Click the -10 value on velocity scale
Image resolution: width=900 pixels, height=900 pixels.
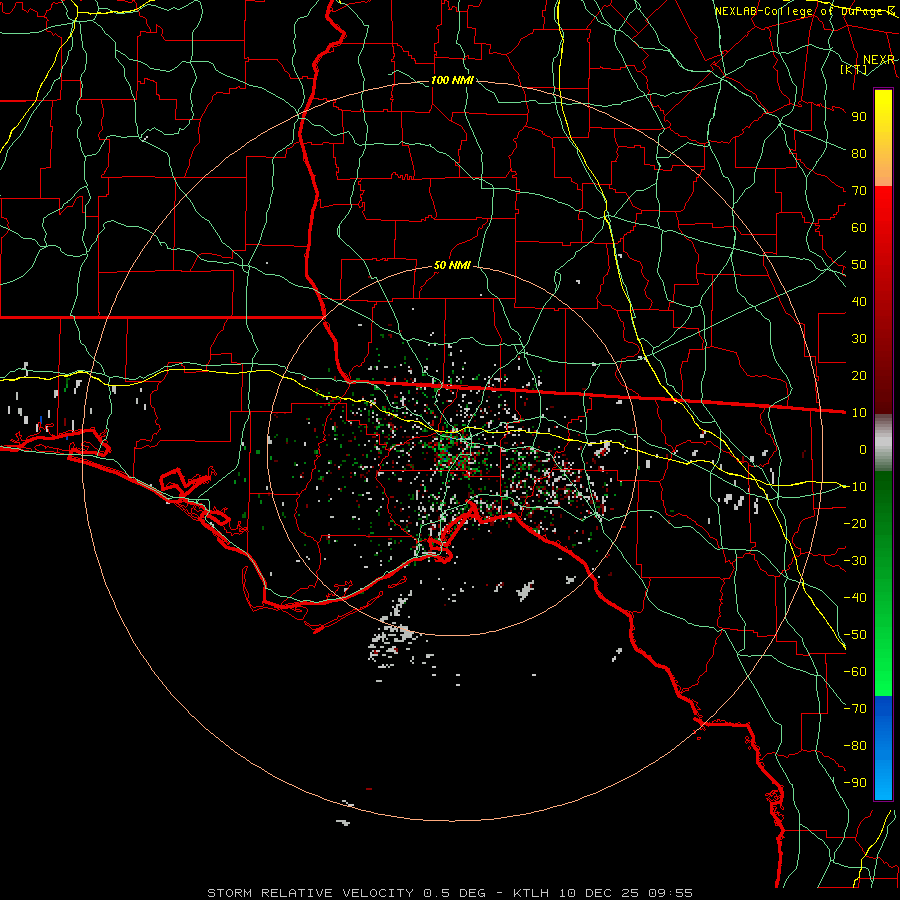tap(855, 487)
